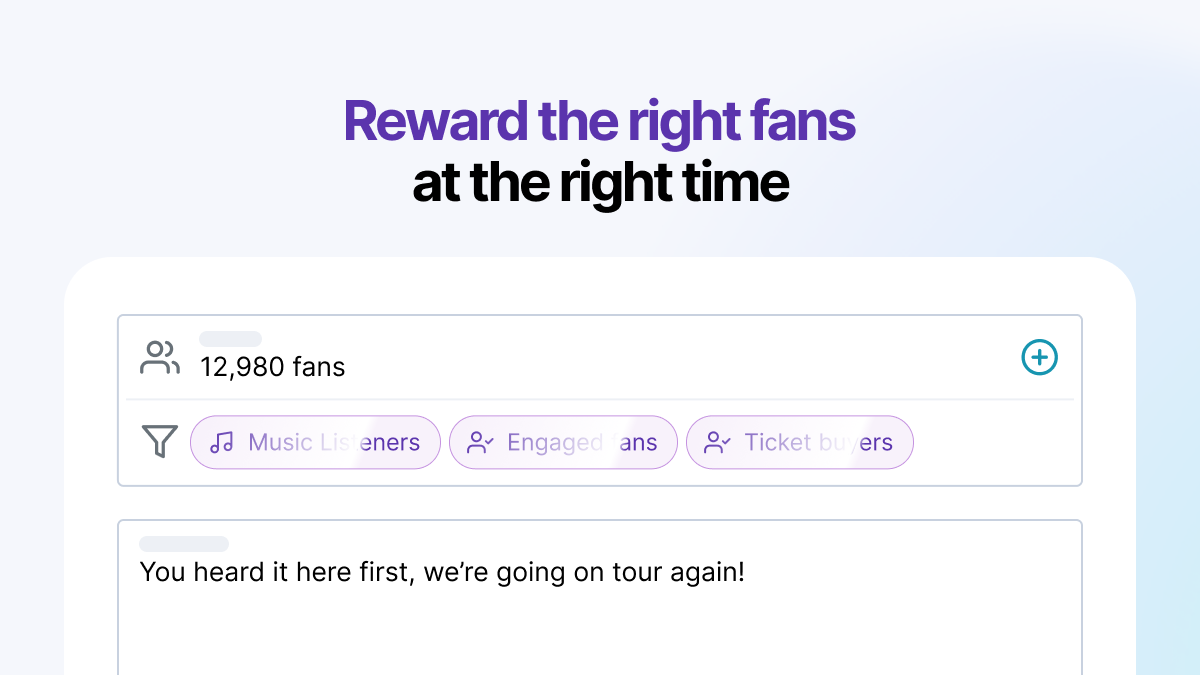Image resolution: width=1200 pixels, height=675 pixels.
Task: Toggle the Ticket buyers filter chip
Action: 800,442
